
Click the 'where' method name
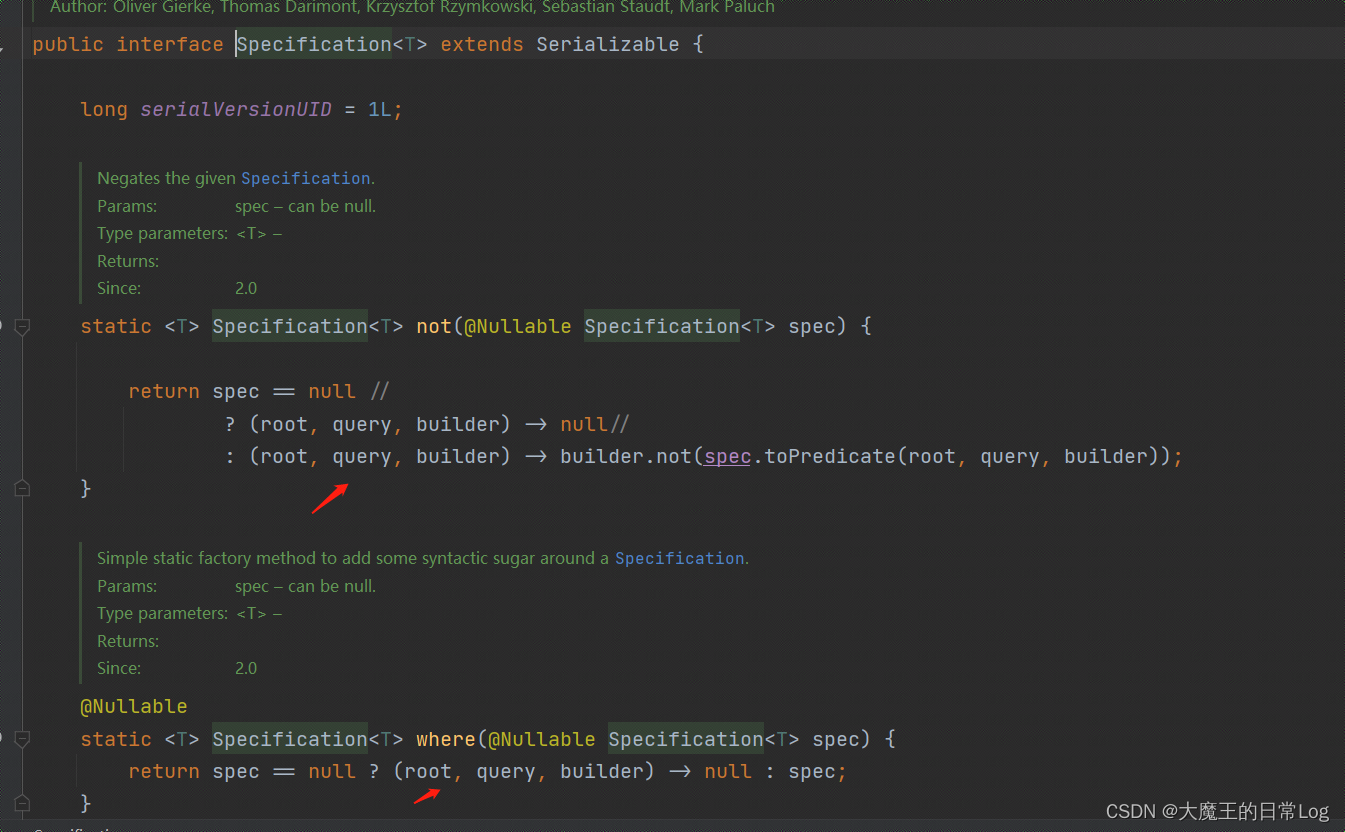[x=446, y=739]
